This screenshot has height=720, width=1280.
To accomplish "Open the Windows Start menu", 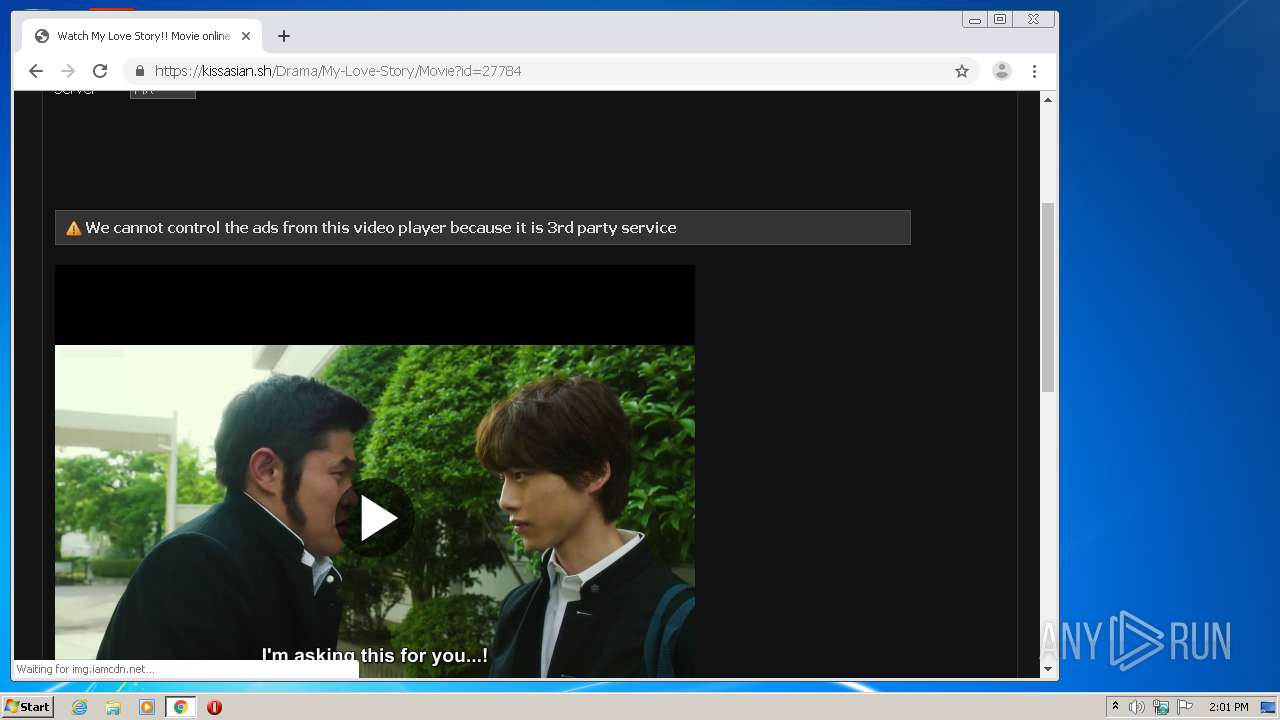I will click(27, 707).
